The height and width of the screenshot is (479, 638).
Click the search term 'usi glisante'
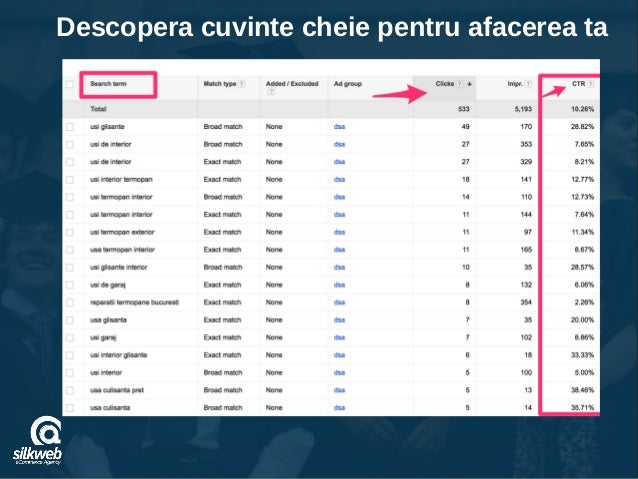point(107,127)
